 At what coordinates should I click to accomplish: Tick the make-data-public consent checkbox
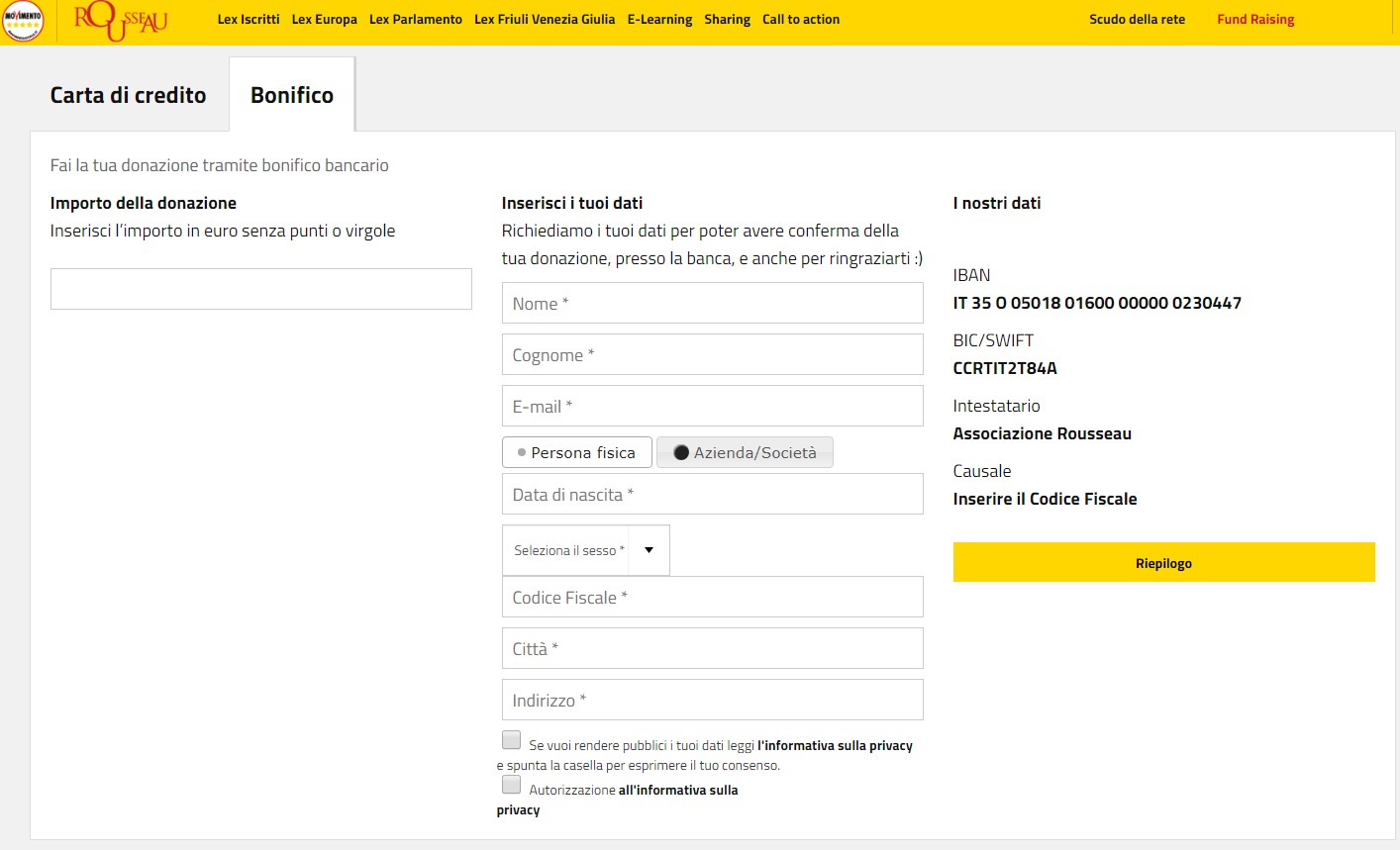tap(511, 740)
